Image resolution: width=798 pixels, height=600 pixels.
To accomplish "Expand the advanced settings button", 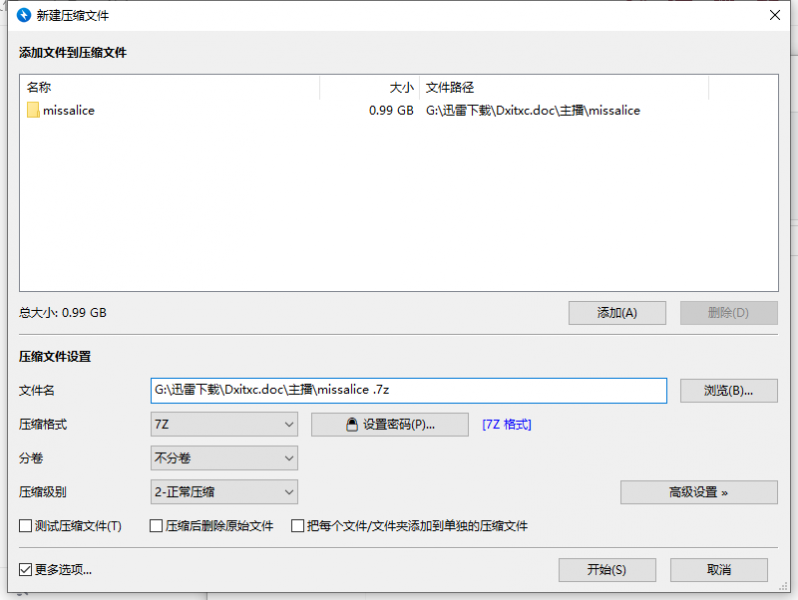I will pos(698,492).
